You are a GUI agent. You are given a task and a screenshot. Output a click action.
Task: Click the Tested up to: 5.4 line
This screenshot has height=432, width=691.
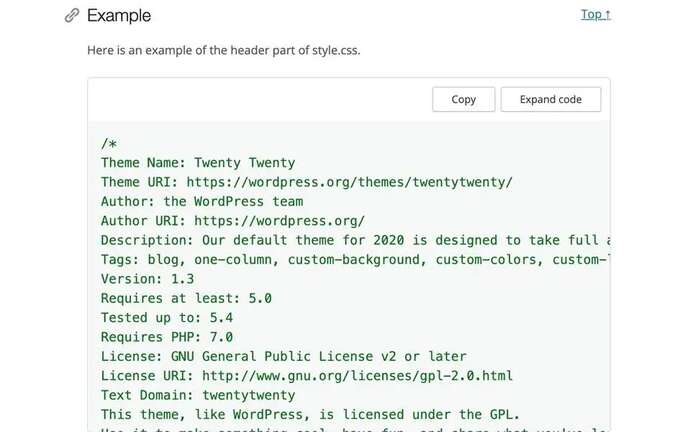(167, 318)
